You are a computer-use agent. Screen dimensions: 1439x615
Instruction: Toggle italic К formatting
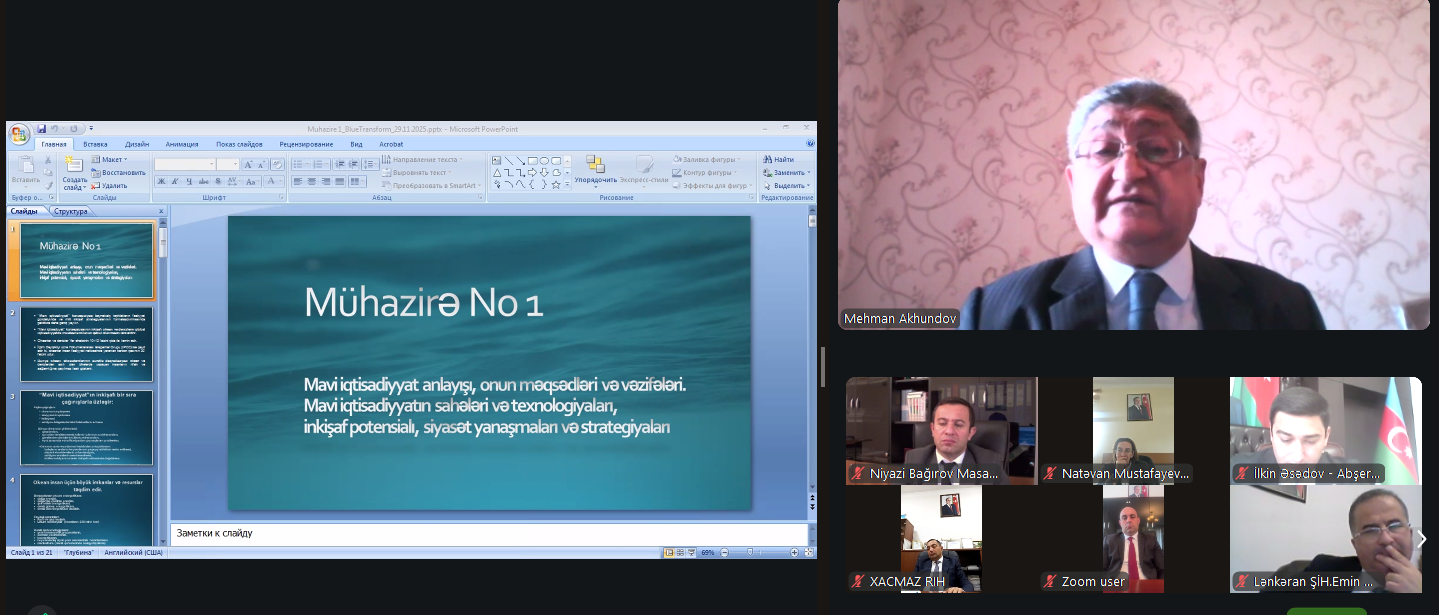point(174,182)
